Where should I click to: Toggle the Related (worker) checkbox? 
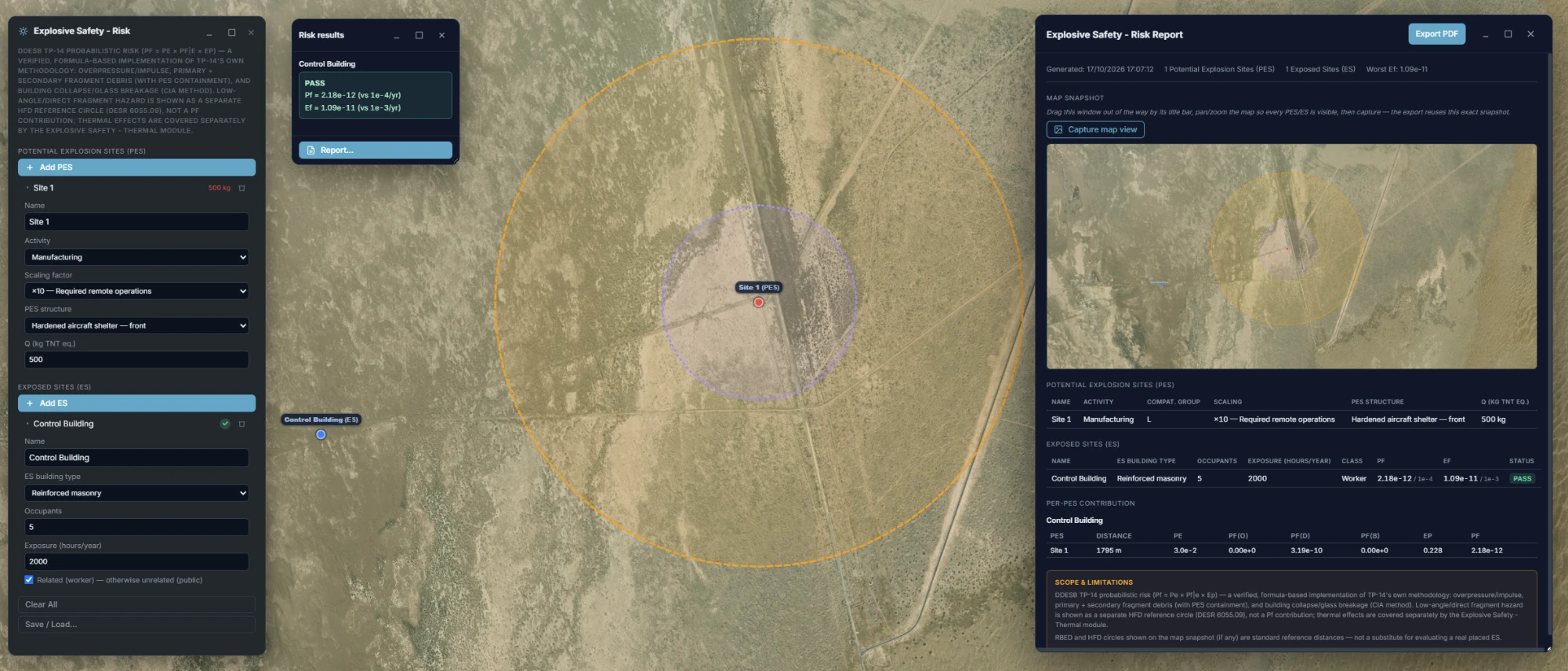(29, 580)
